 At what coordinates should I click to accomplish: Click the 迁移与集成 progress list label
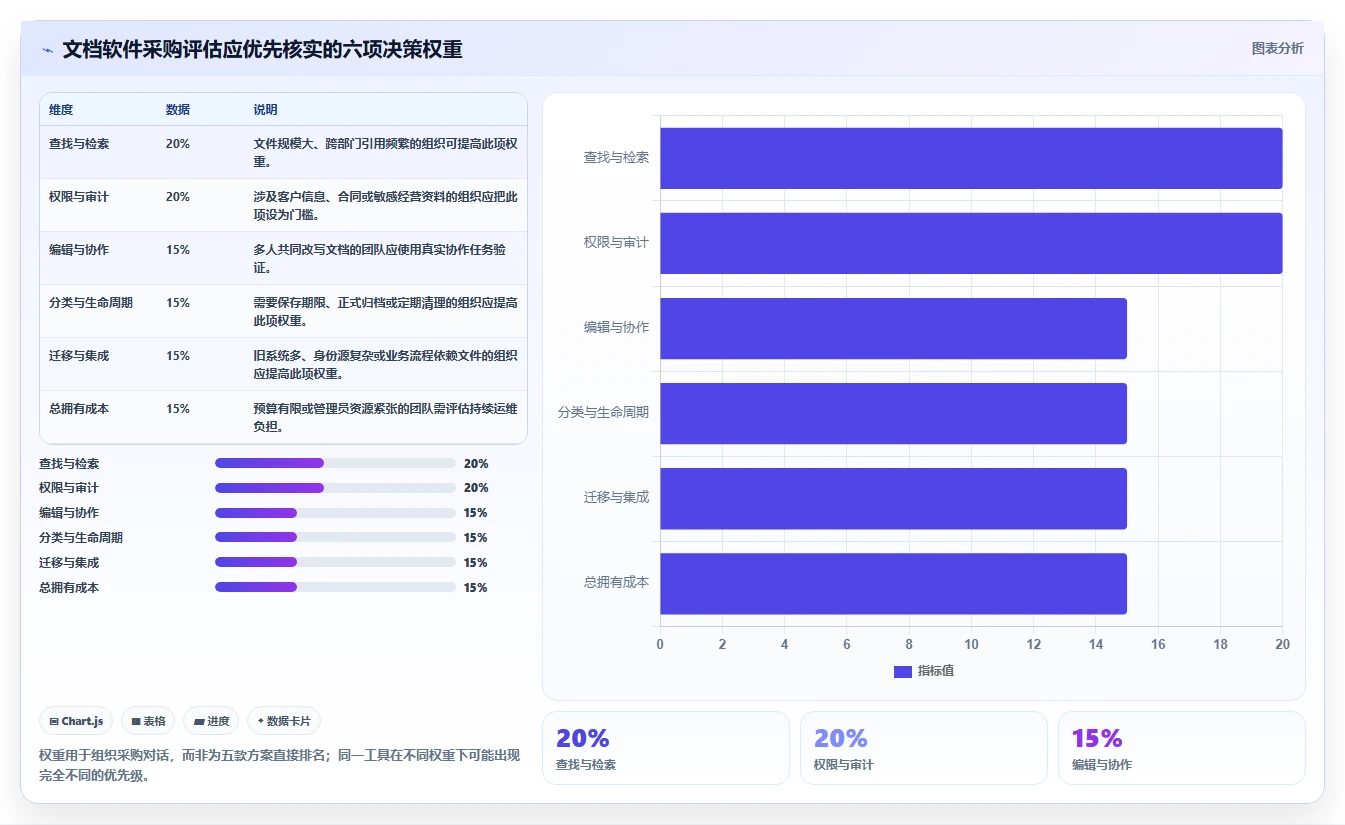(69, 563)
